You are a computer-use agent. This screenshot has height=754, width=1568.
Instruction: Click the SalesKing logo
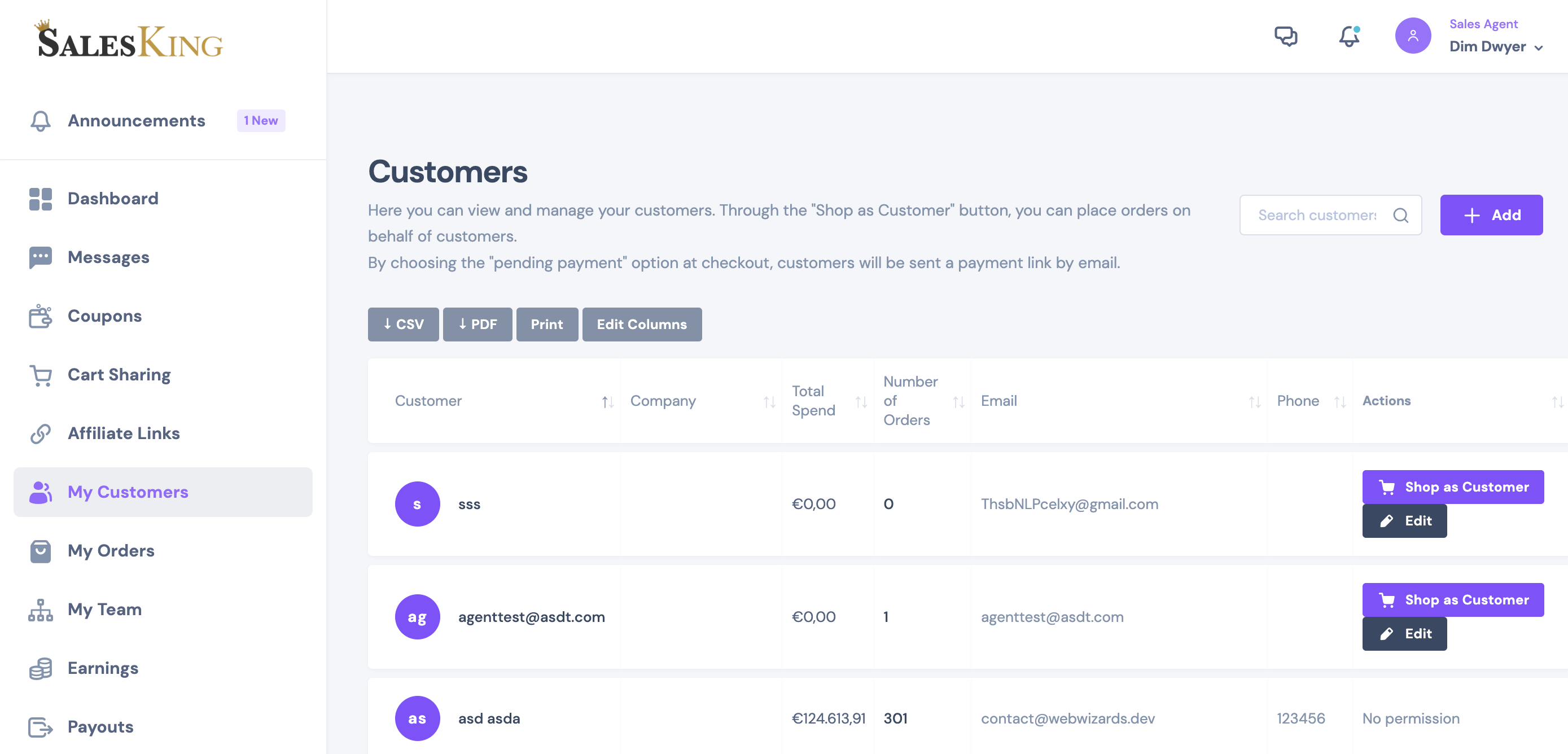(x=129, y=39)
